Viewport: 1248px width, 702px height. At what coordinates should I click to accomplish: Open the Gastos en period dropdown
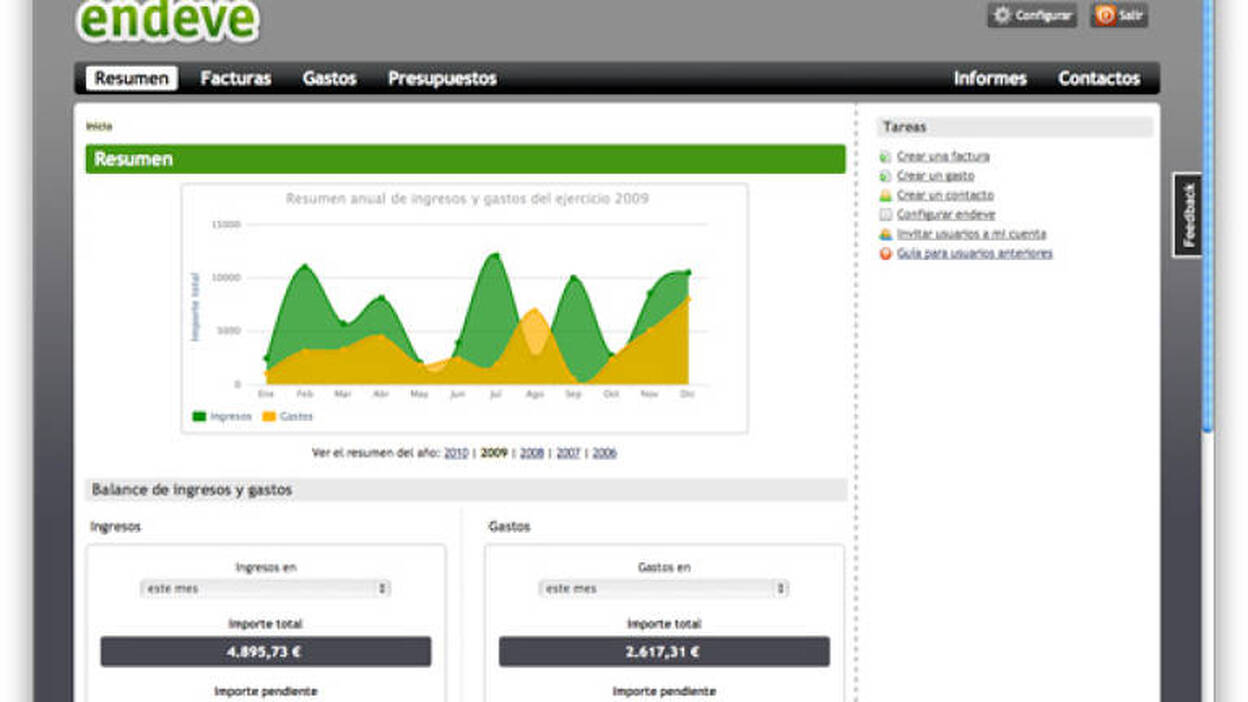pyautogui.click(x=664, y=589)
